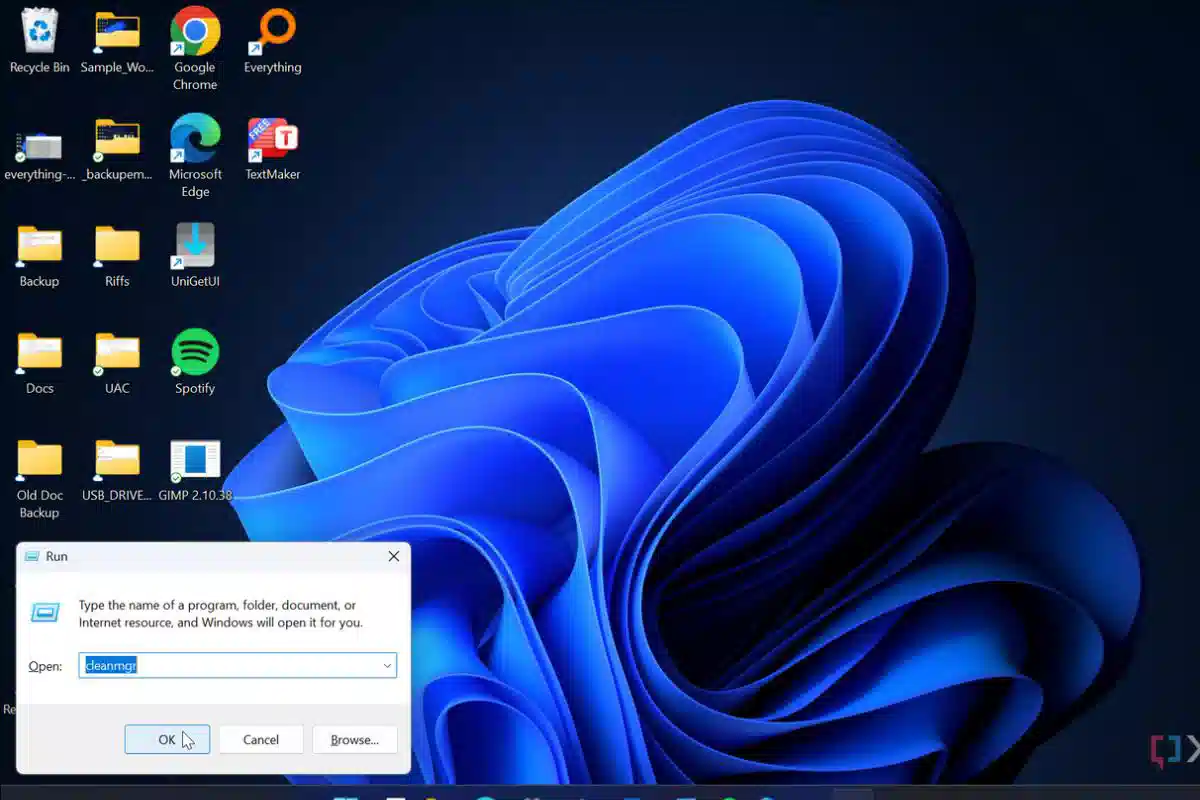Expand the Open field dropdown arrow

[387, 666]
